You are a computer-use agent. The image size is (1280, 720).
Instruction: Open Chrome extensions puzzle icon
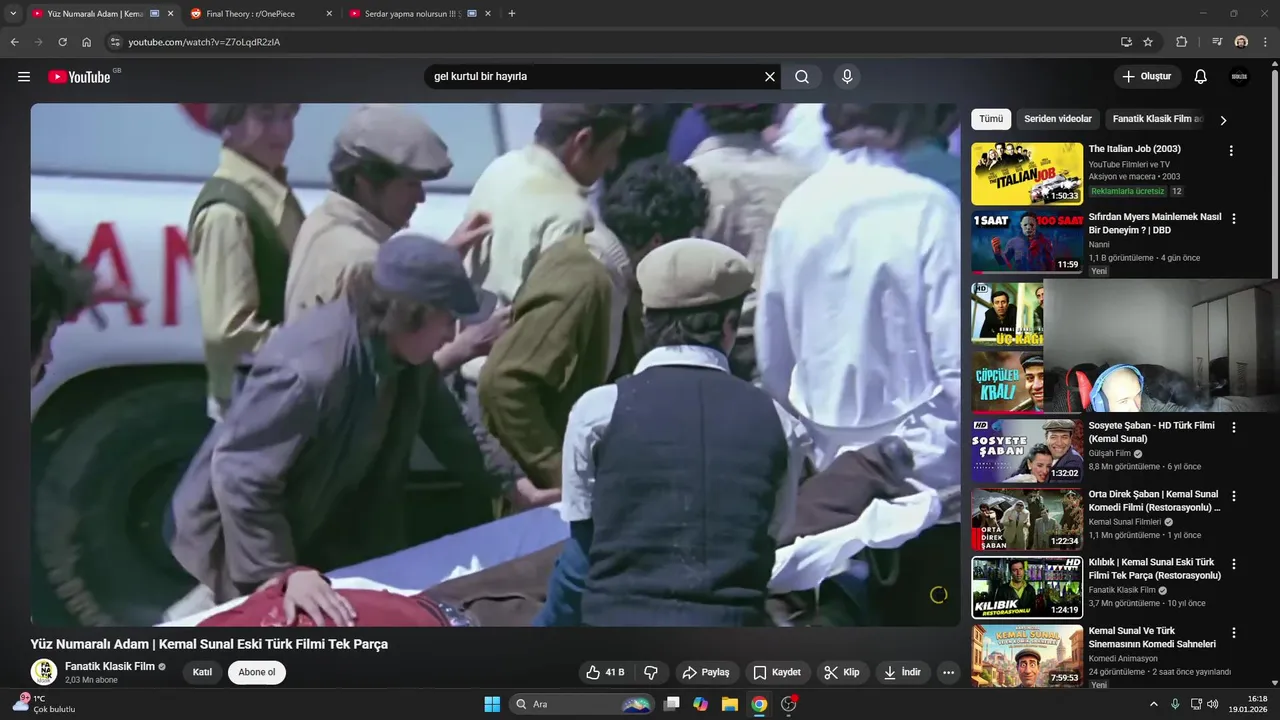[1182, 42]
